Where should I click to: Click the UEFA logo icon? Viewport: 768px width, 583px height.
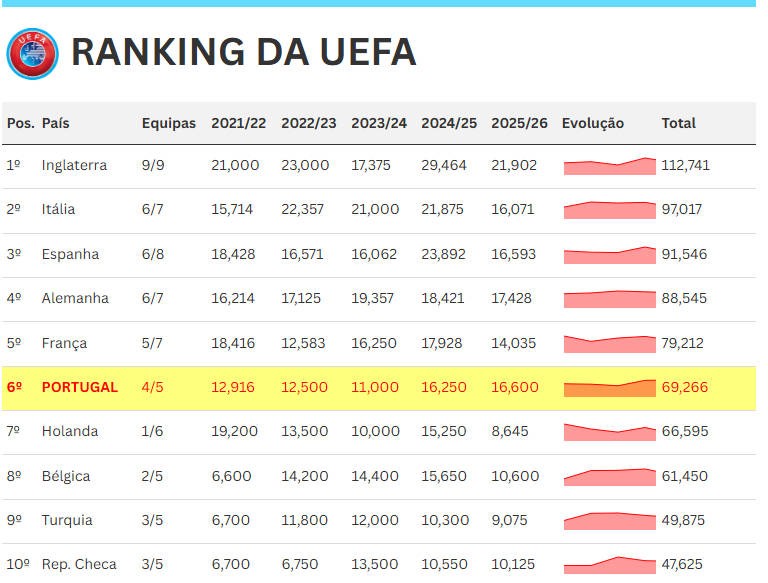tap(32, 53)
